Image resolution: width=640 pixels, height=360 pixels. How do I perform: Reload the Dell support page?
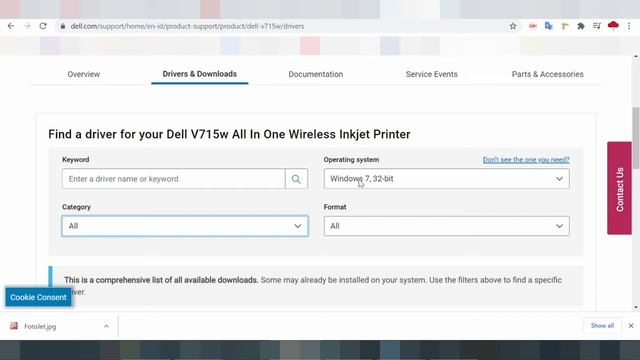pyautogui.click(x=43, y=26)
